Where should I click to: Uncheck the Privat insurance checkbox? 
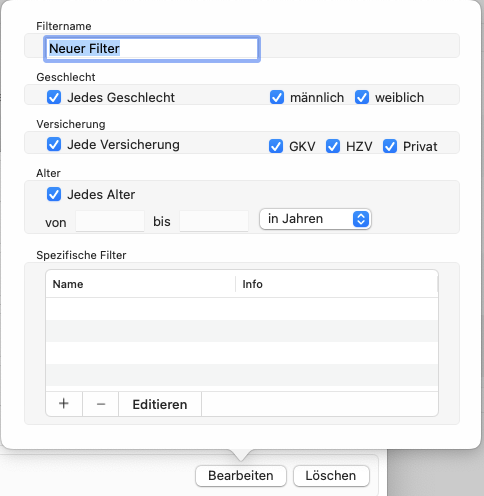click(390, 146)
